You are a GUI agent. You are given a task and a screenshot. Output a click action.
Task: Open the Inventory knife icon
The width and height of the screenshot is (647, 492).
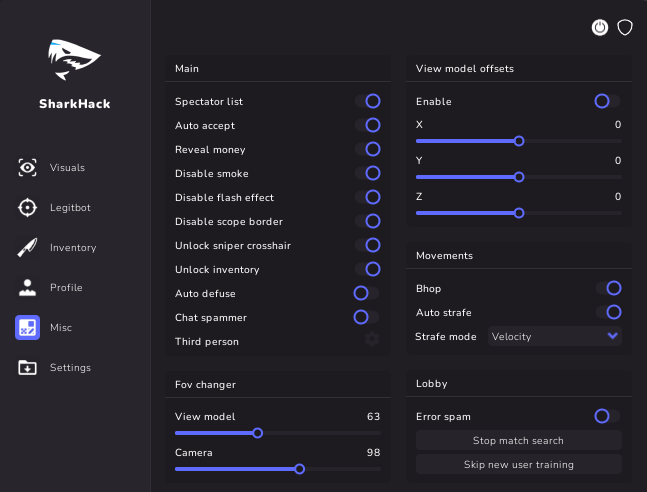(x=28, y=248)
